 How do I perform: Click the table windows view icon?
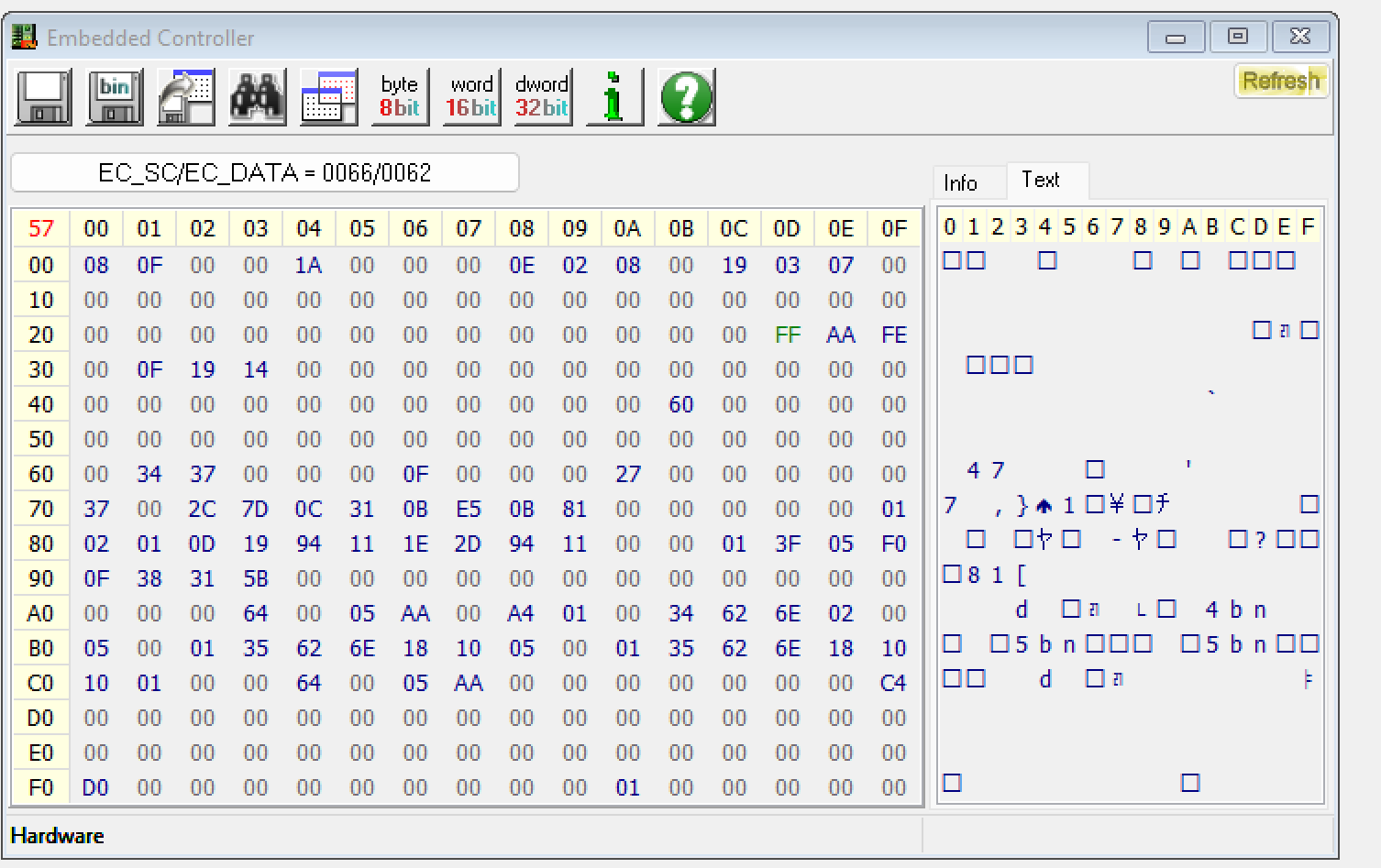click(329, 97)
